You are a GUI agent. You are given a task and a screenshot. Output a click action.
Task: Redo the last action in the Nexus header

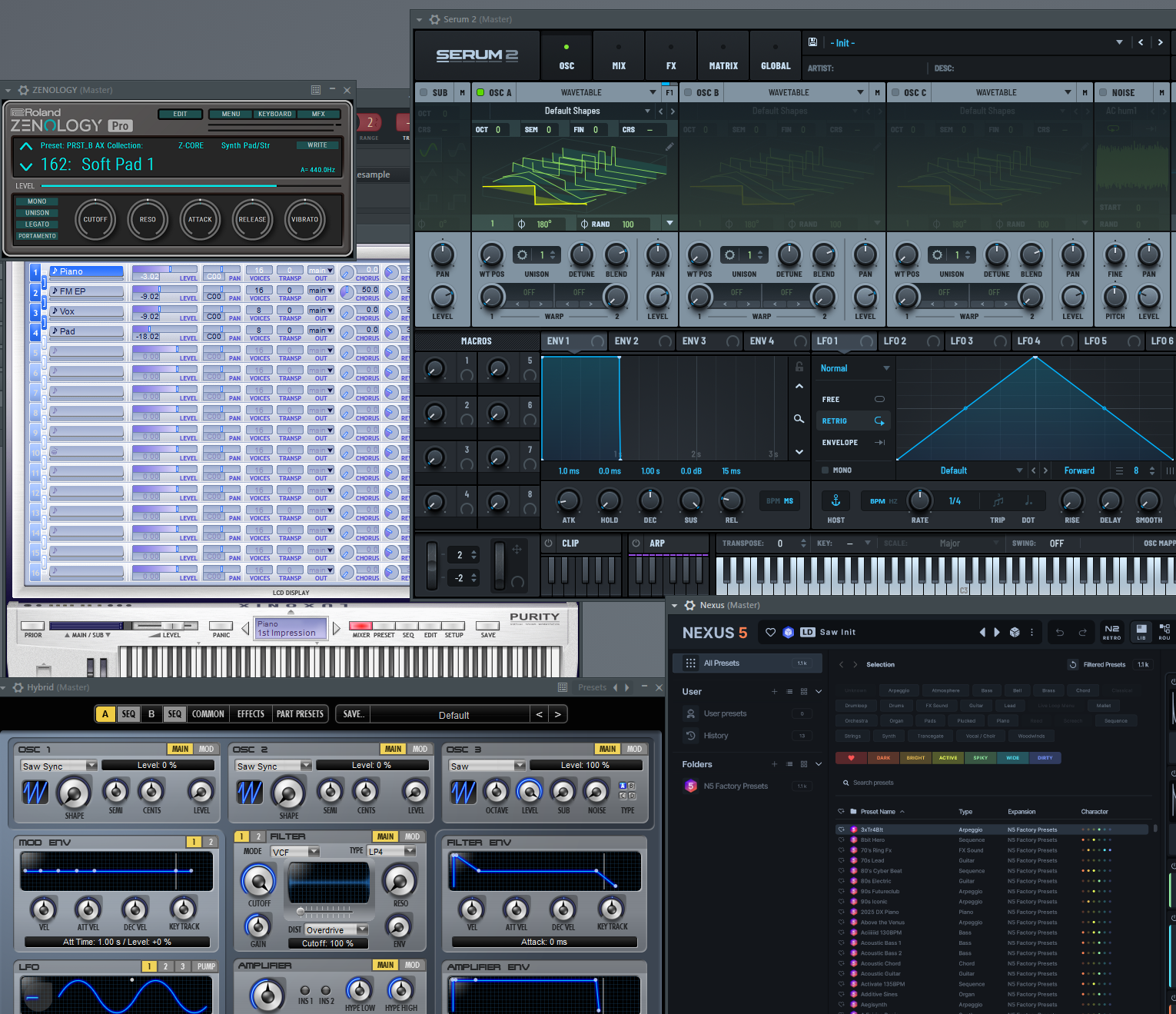pyautogui.click(x=1082, y=632)
